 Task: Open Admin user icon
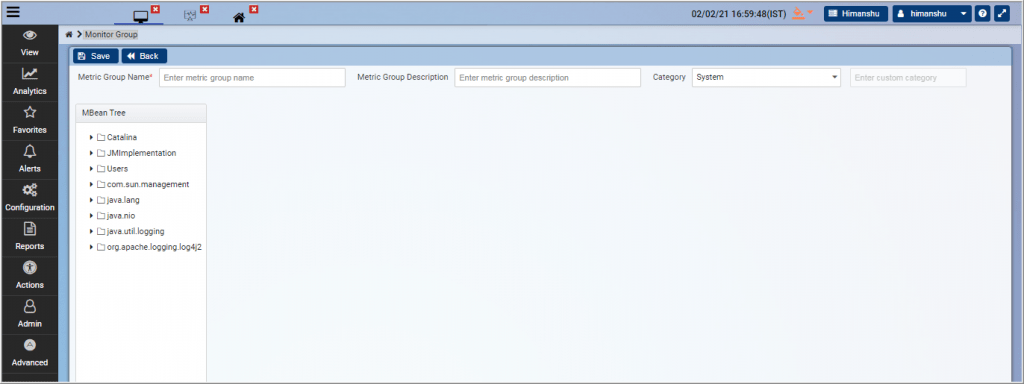(x=29, y=306)
